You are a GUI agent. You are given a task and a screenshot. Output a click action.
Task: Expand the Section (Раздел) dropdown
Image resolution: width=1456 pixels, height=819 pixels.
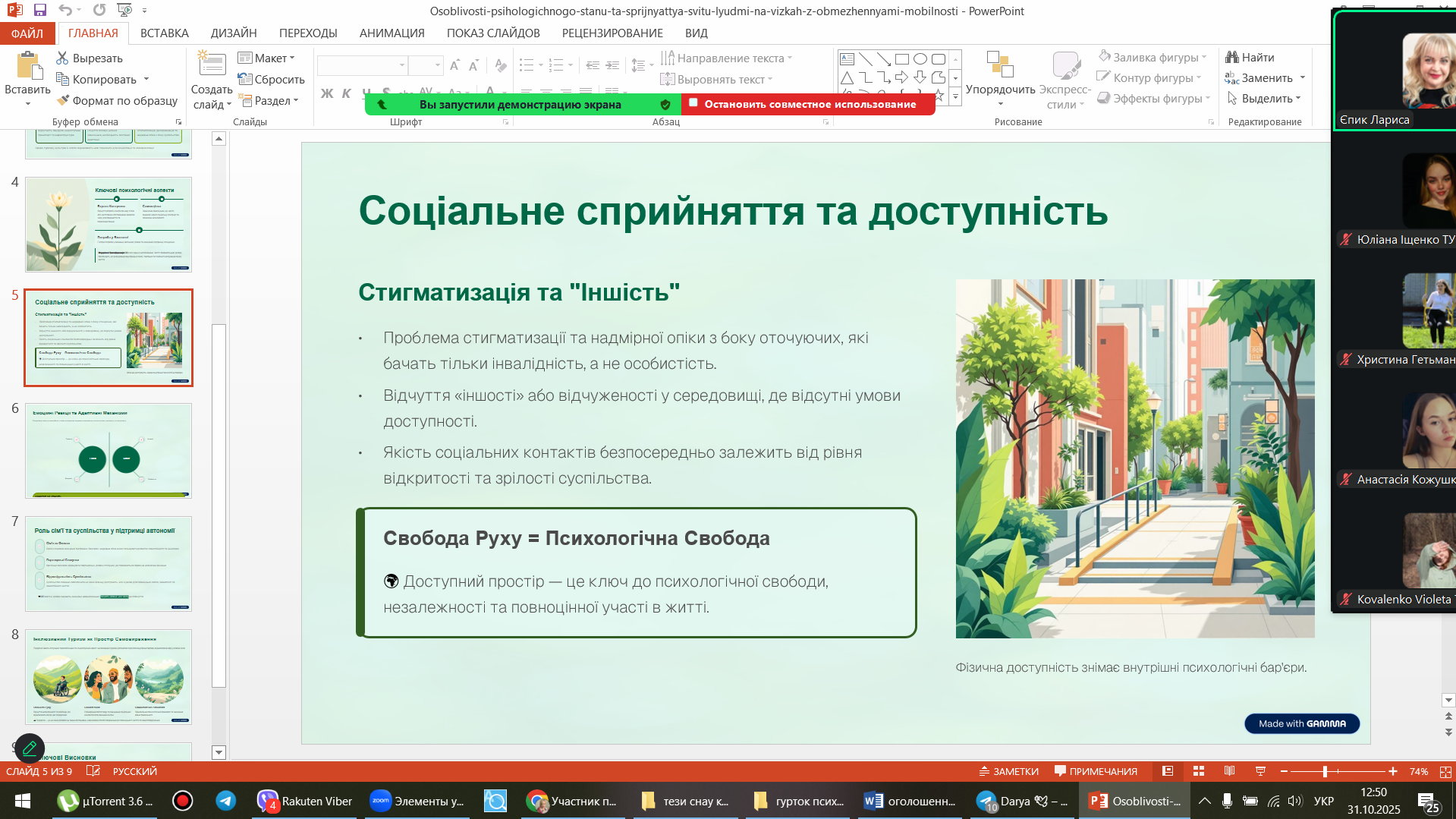269,101
